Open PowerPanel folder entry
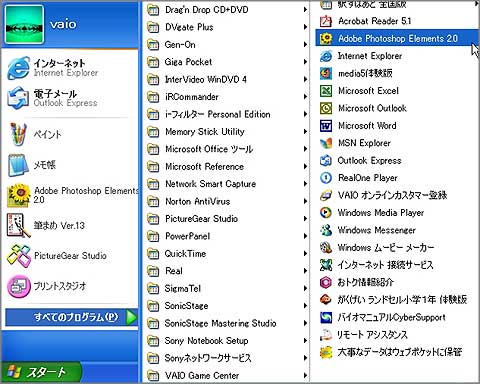 tap(227, 236)
